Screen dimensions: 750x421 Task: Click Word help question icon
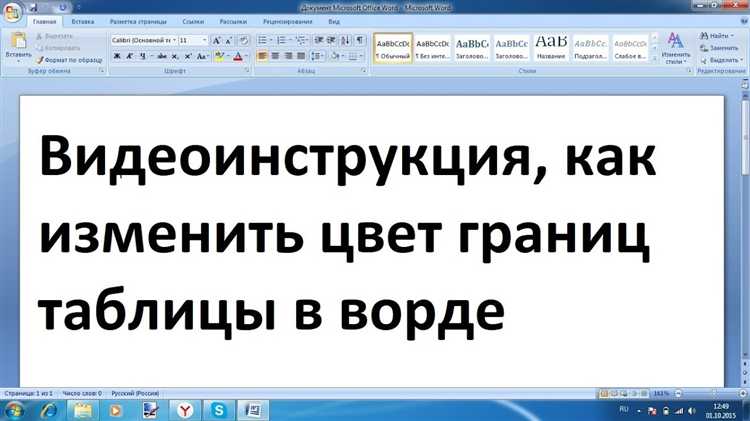(x=744, y=22)
